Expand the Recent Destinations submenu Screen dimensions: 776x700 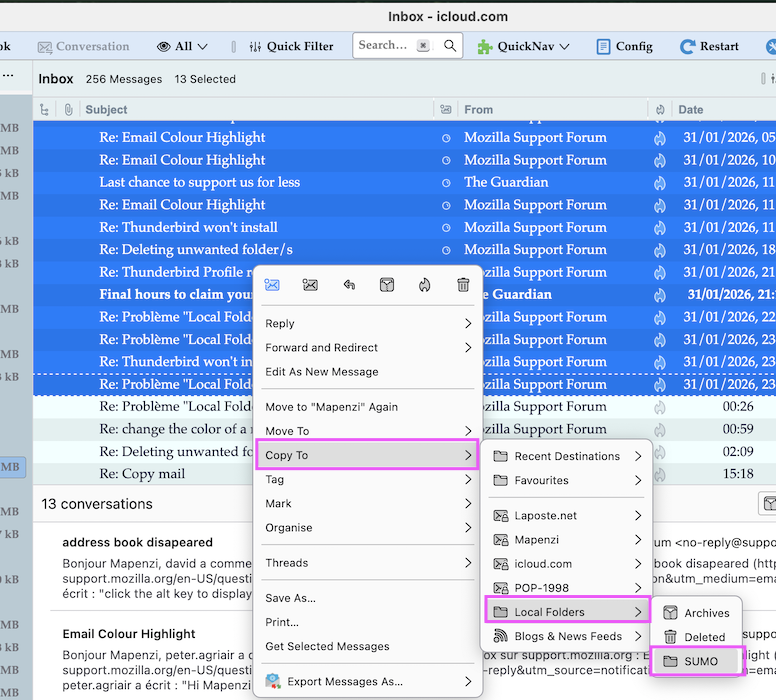tap(567, 456)
